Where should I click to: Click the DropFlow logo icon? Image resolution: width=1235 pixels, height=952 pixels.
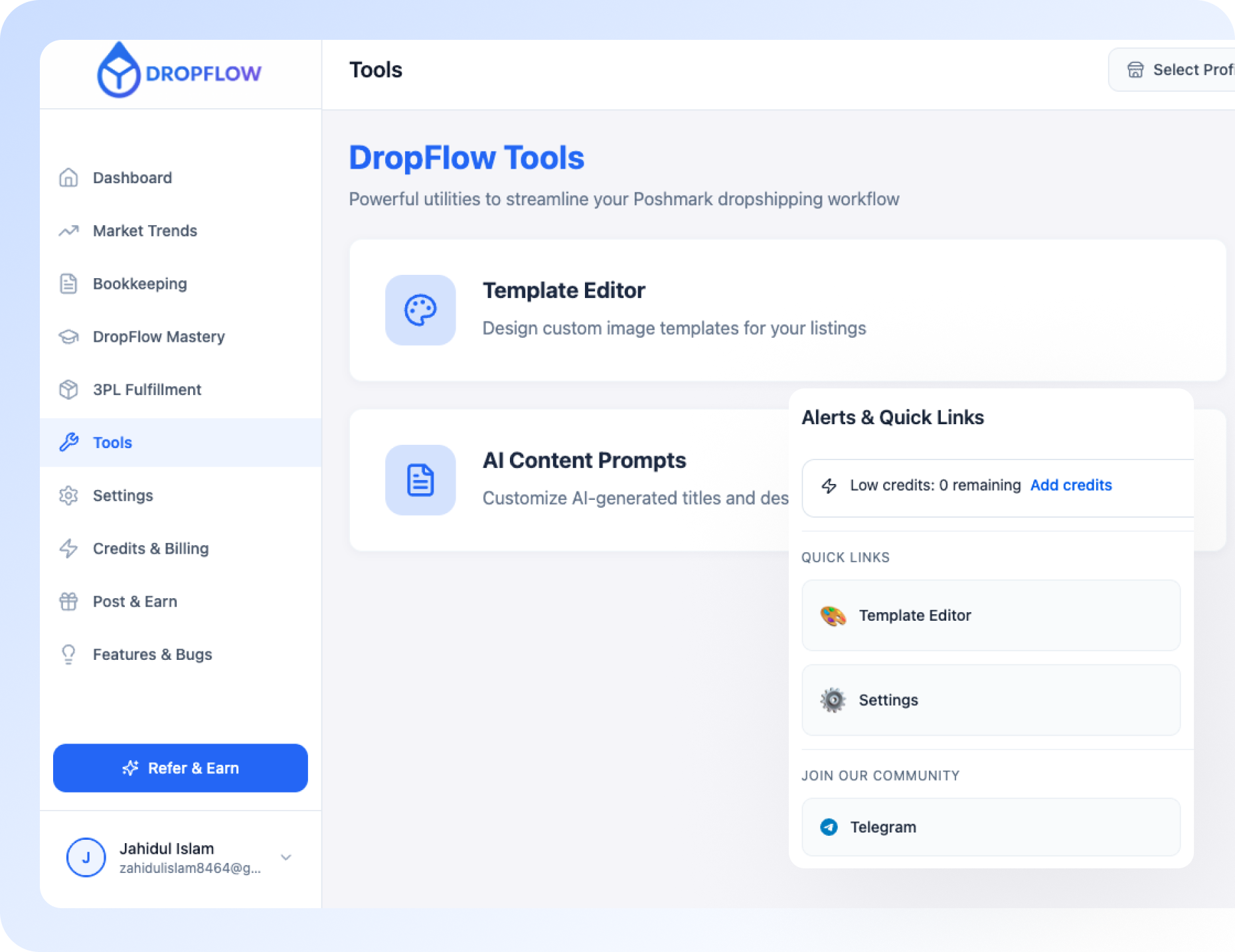point(118,72)
